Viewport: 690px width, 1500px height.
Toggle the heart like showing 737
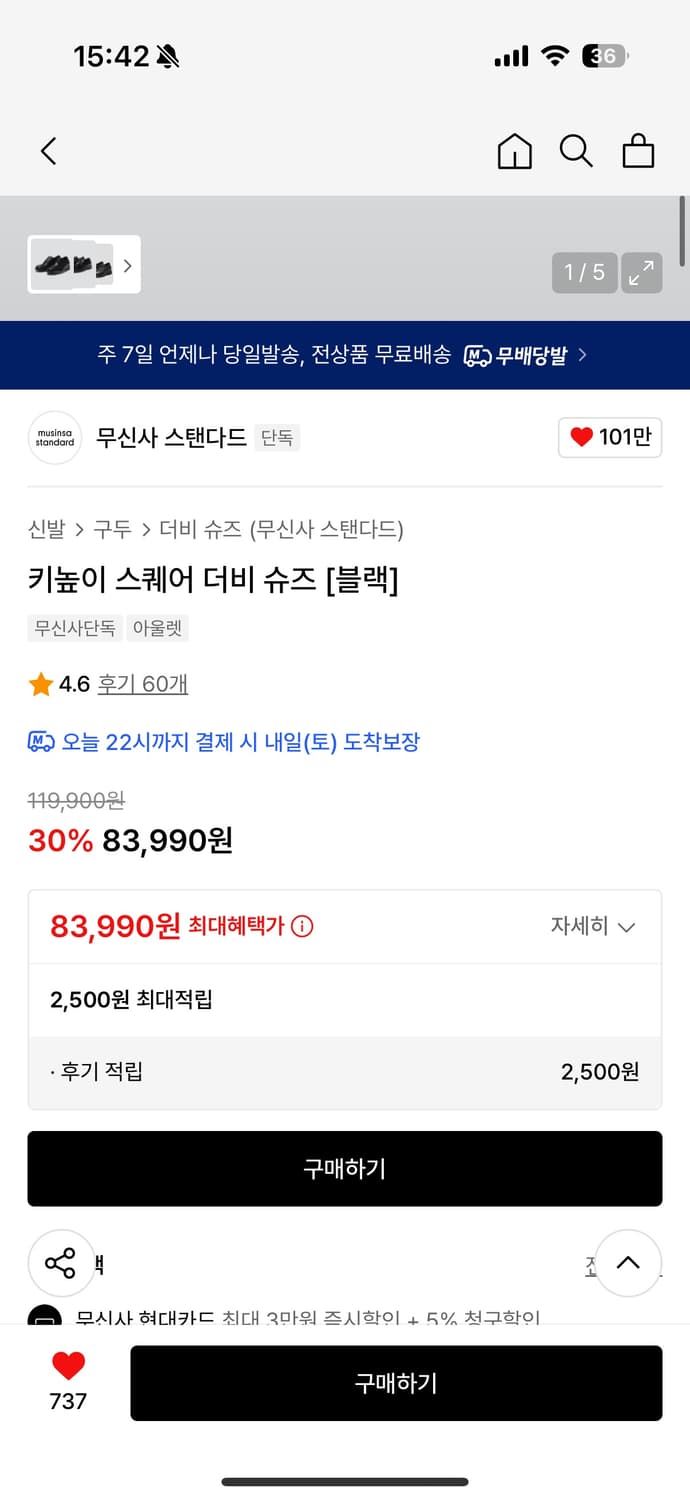pos(66,1367)
